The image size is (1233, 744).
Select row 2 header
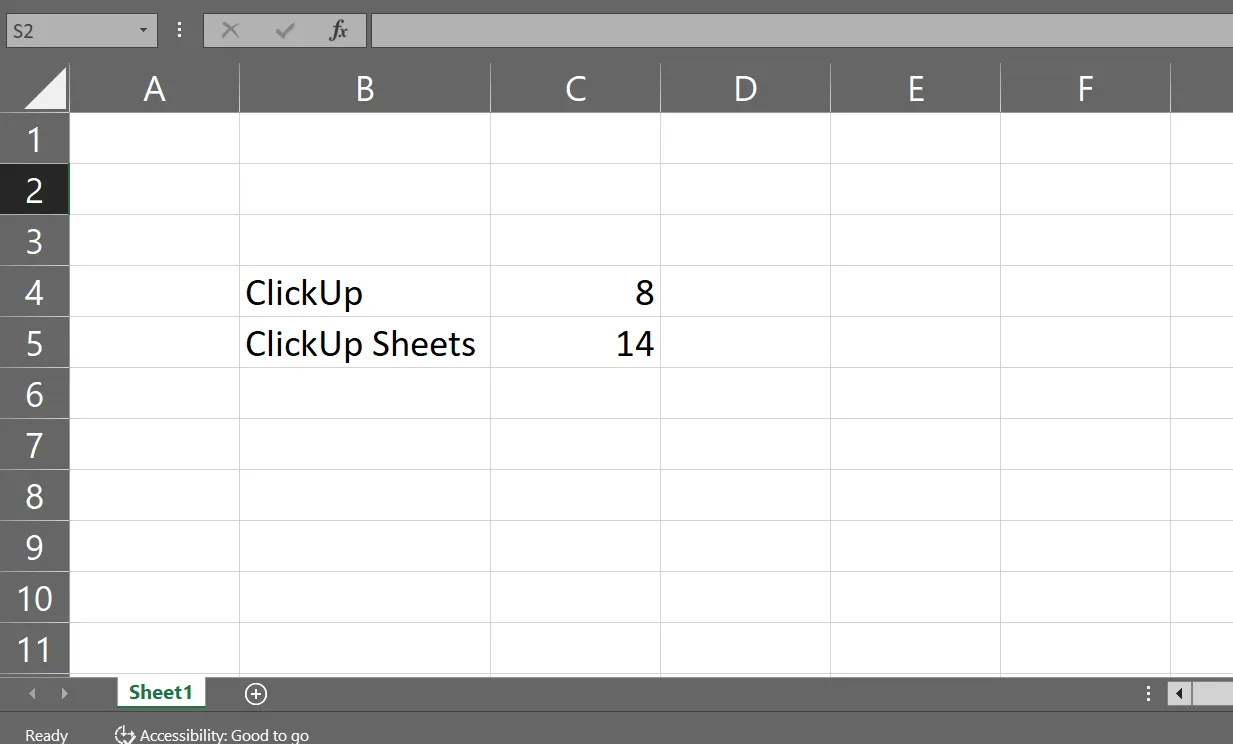pyautogui.click(x=34, y=190)
